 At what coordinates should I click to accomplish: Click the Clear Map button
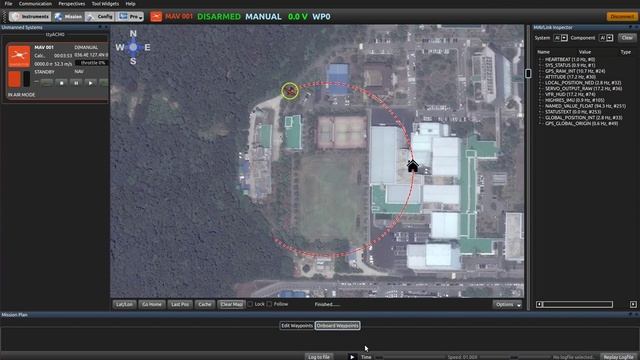click(231, 304)
